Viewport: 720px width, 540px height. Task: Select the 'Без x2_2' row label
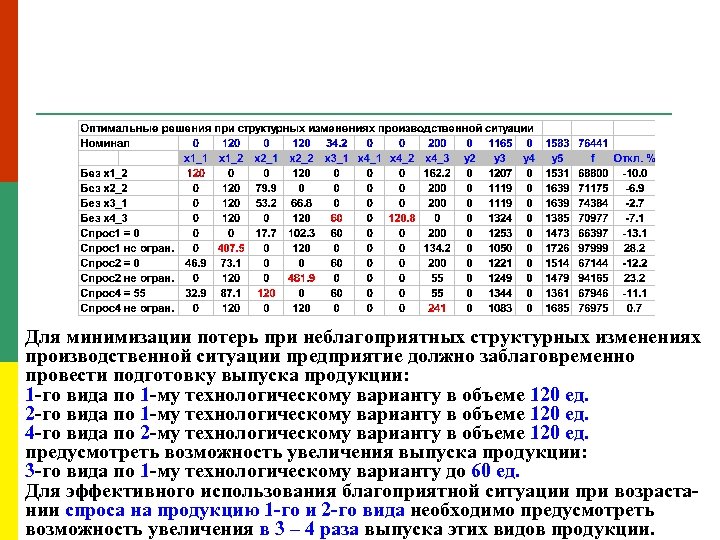104,188
